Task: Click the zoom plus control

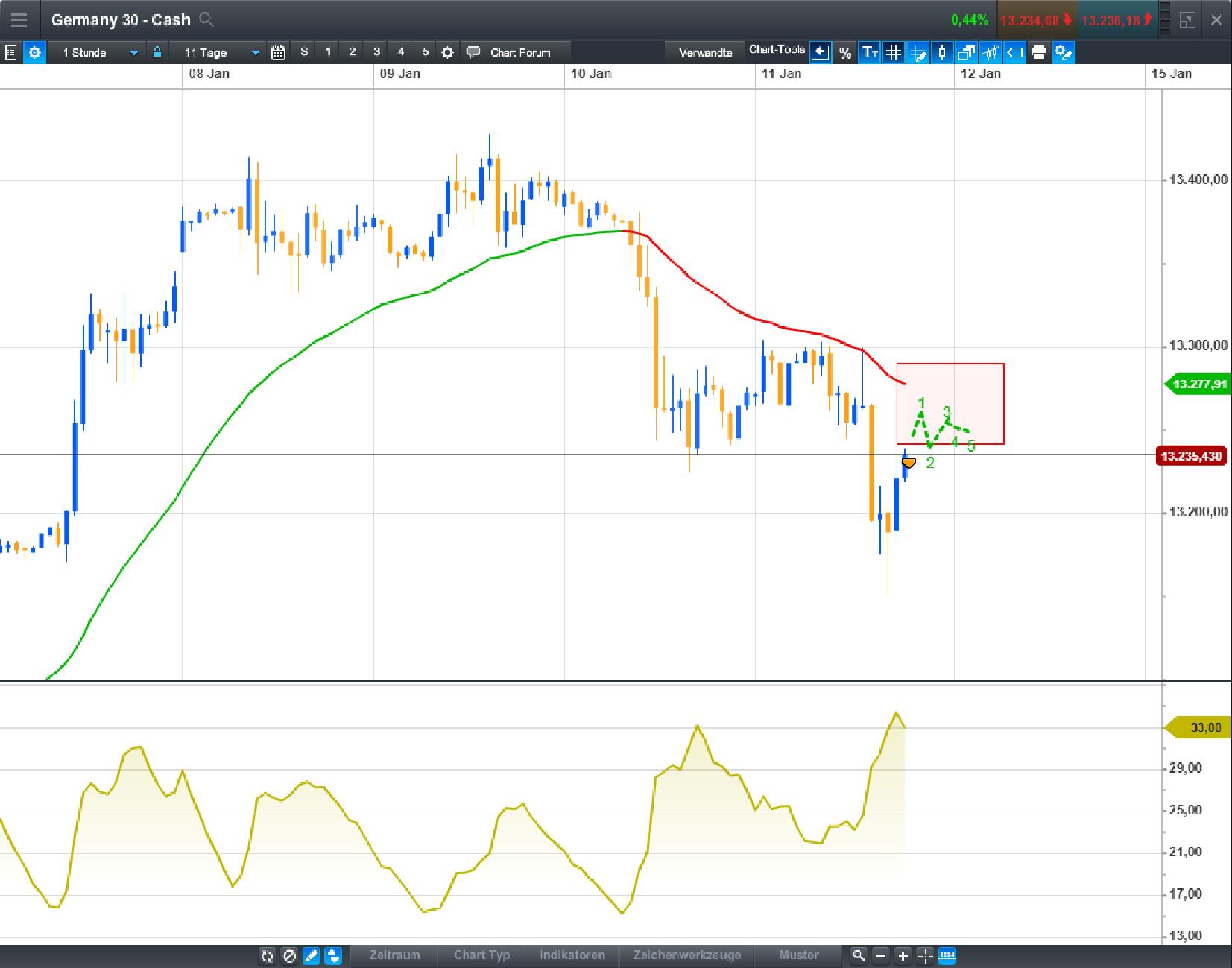Action: click(x=902, y=955)
